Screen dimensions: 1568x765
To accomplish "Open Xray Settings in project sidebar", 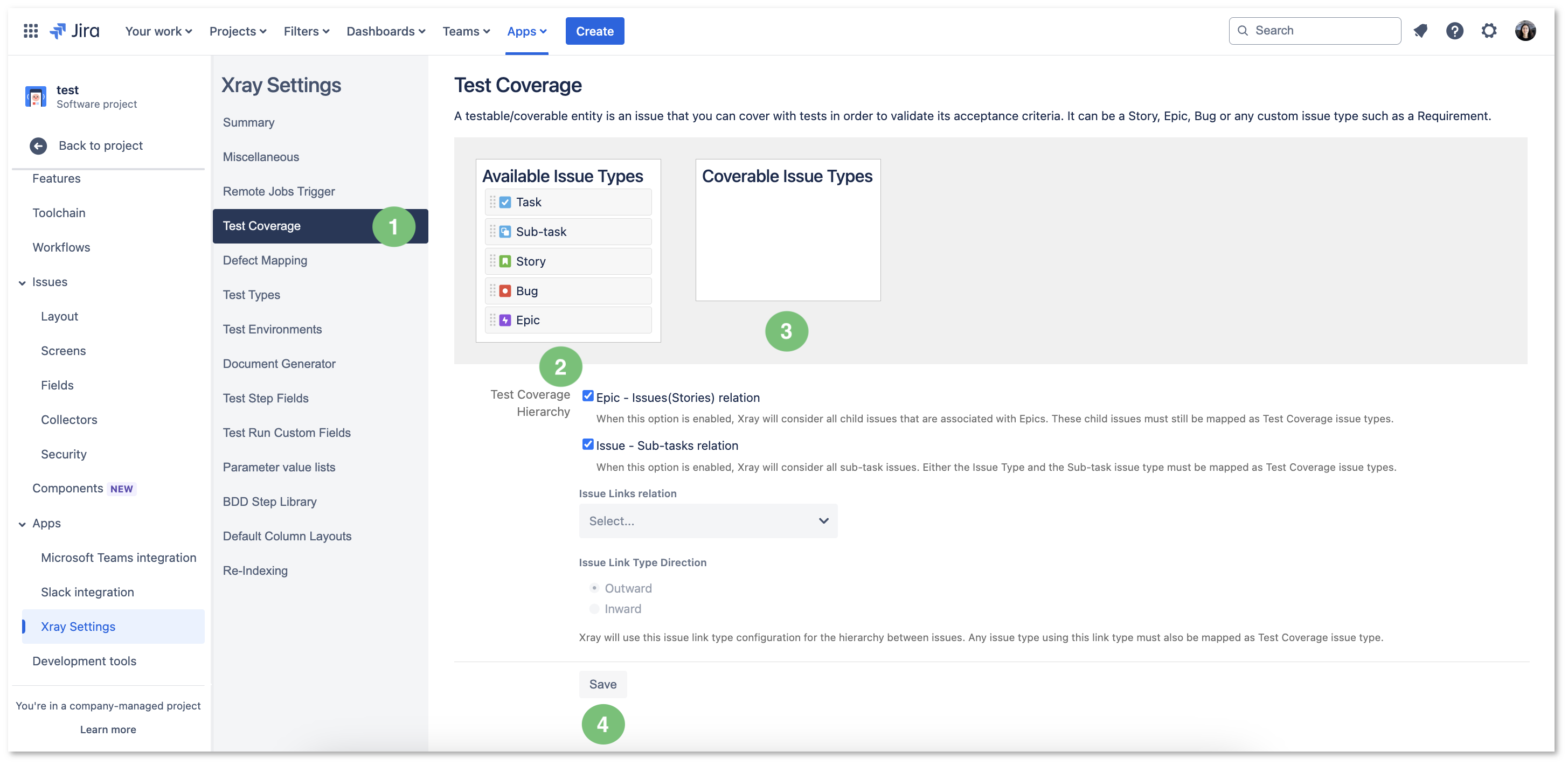I will (x=113, y=626).
